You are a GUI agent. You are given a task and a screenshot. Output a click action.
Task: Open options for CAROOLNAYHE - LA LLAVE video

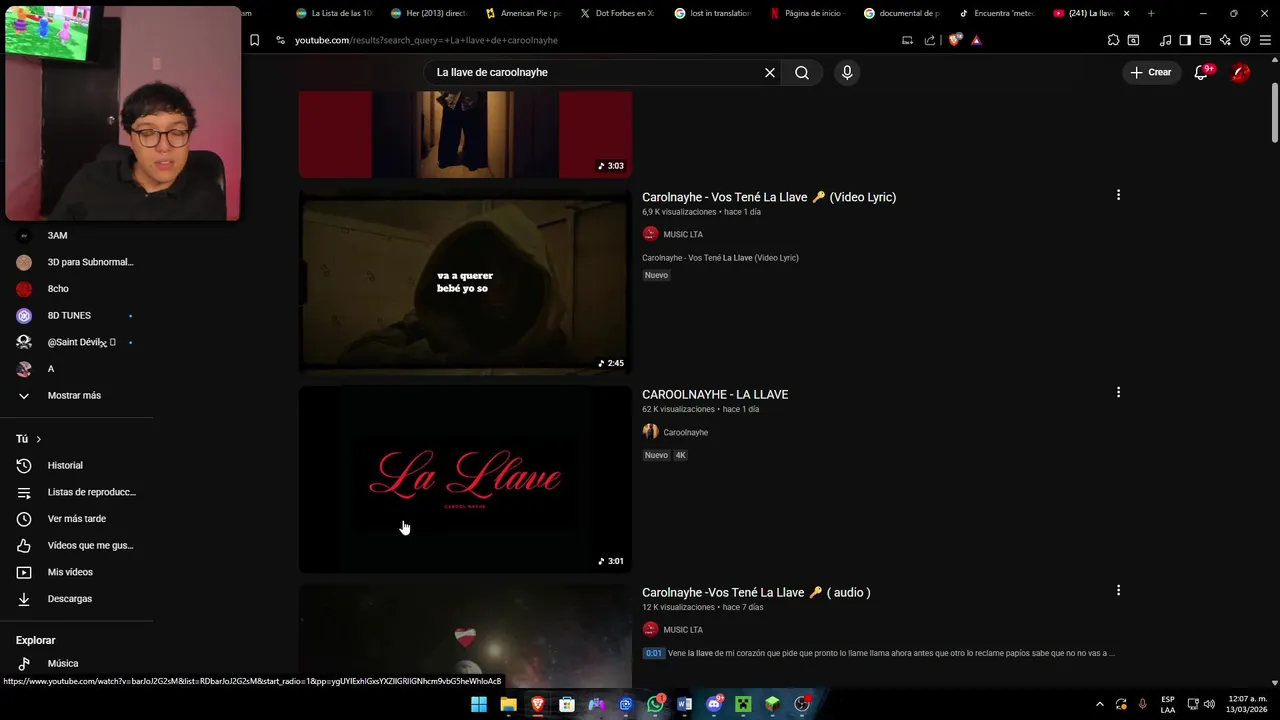point(1118,392)
